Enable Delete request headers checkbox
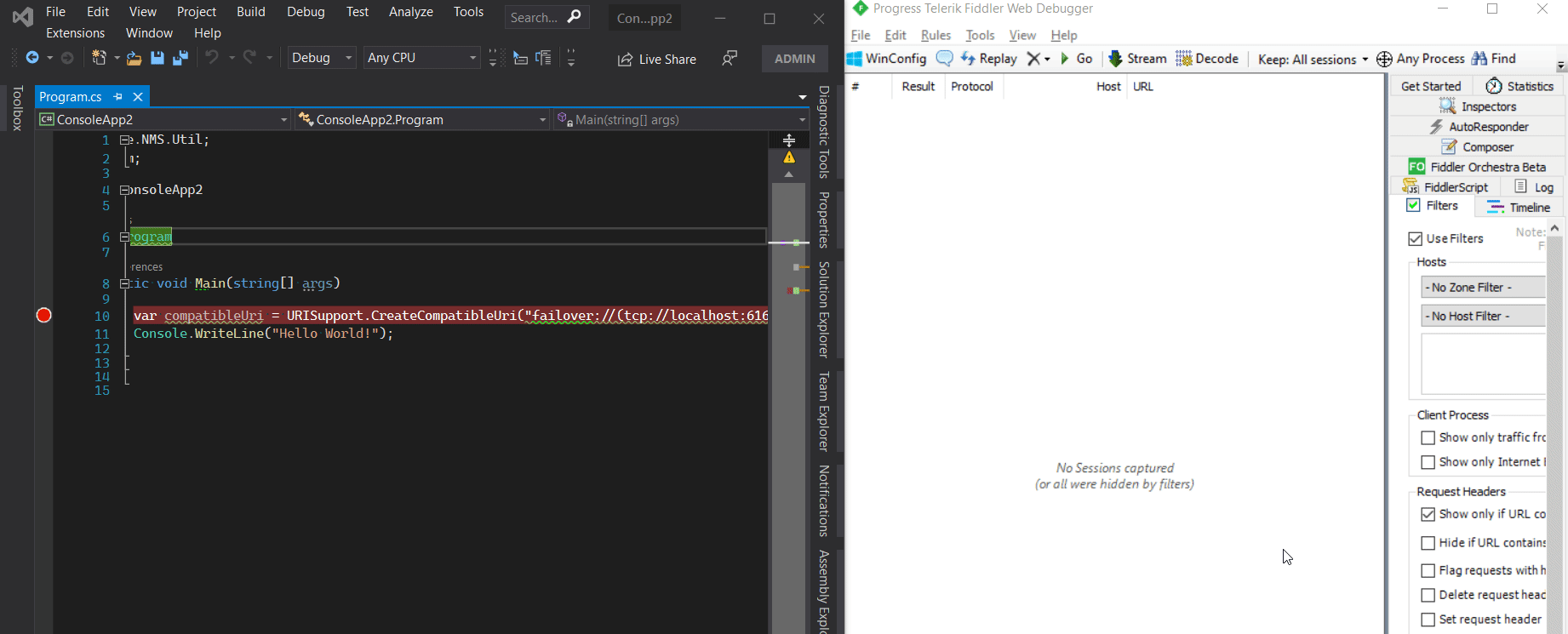 coord(1428,596)
